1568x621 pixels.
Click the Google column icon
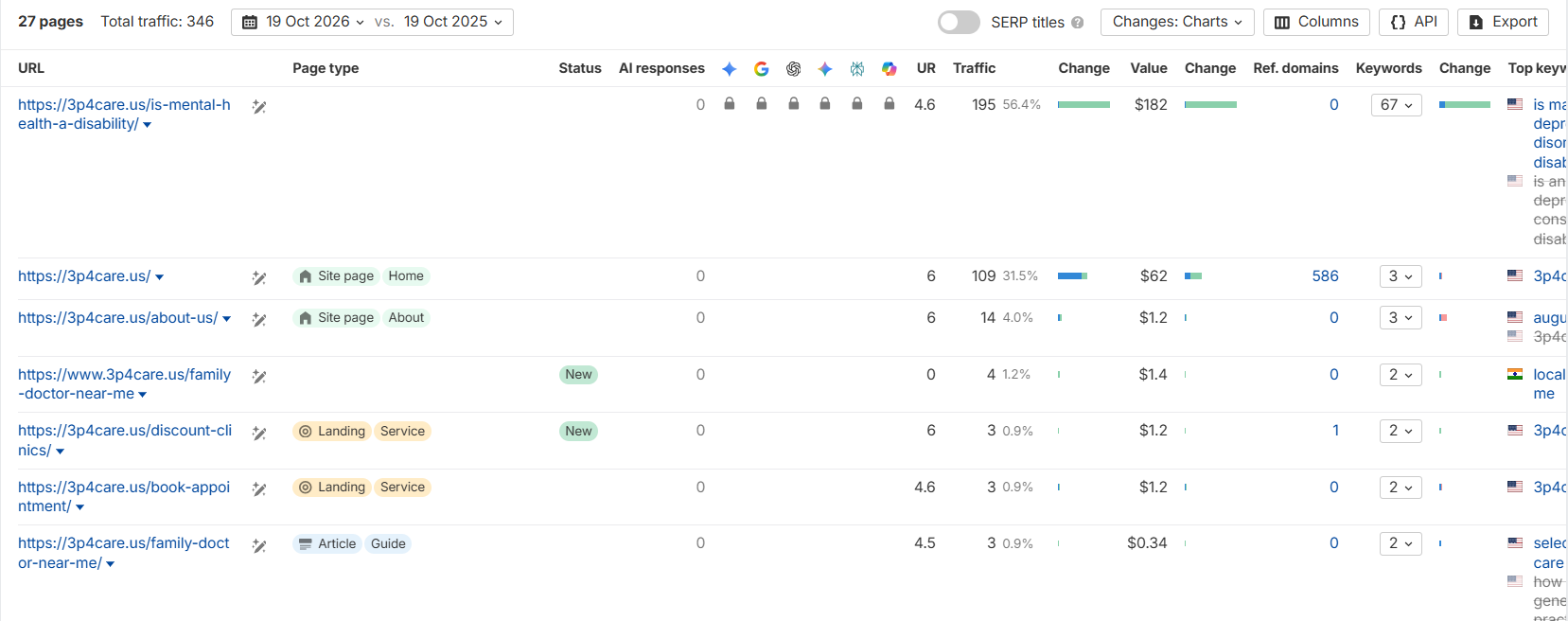tap(761, 69)
